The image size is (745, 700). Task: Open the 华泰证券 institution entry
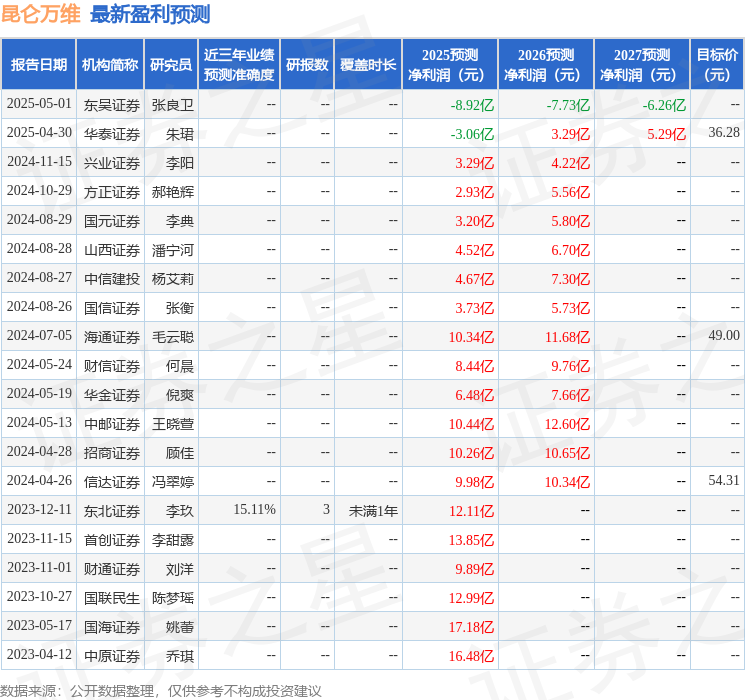111,133
